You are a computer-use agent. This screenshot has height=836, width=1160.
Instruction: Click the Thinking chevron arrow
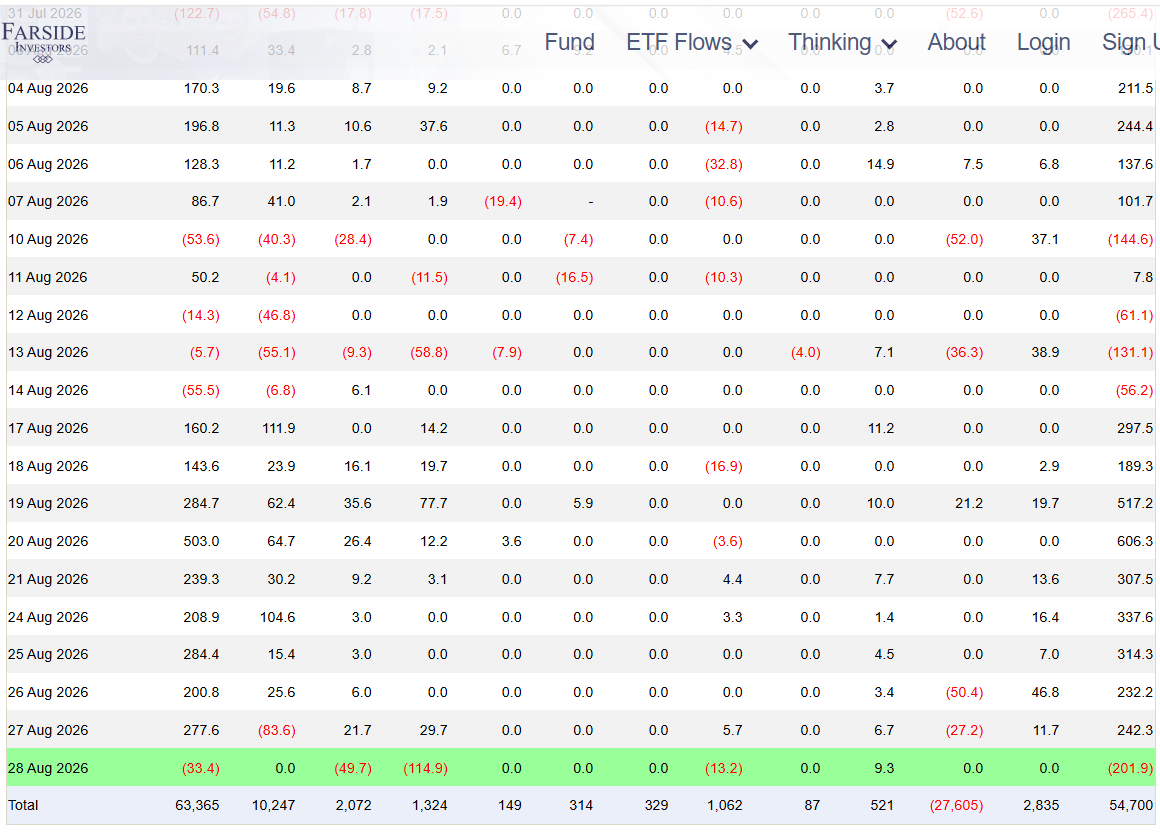click(x=889, y=44)
